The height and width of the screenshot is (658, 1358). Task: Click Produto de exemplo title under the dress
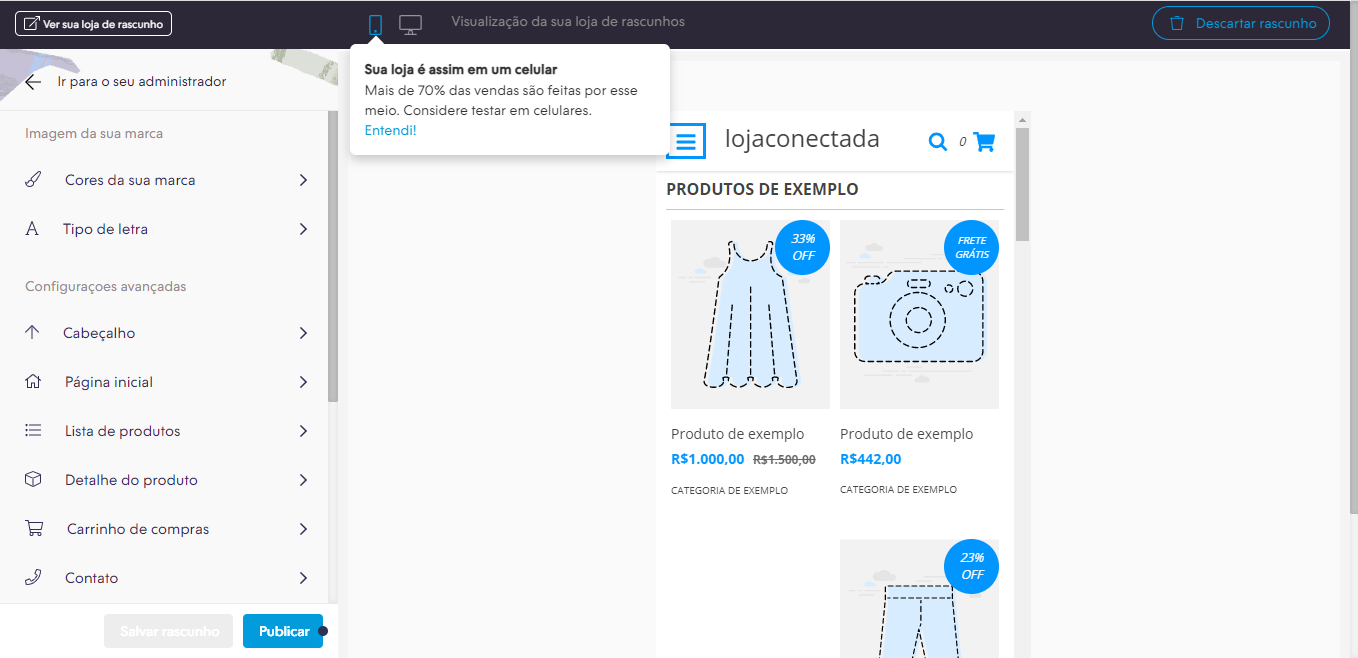tap(738, 434)
